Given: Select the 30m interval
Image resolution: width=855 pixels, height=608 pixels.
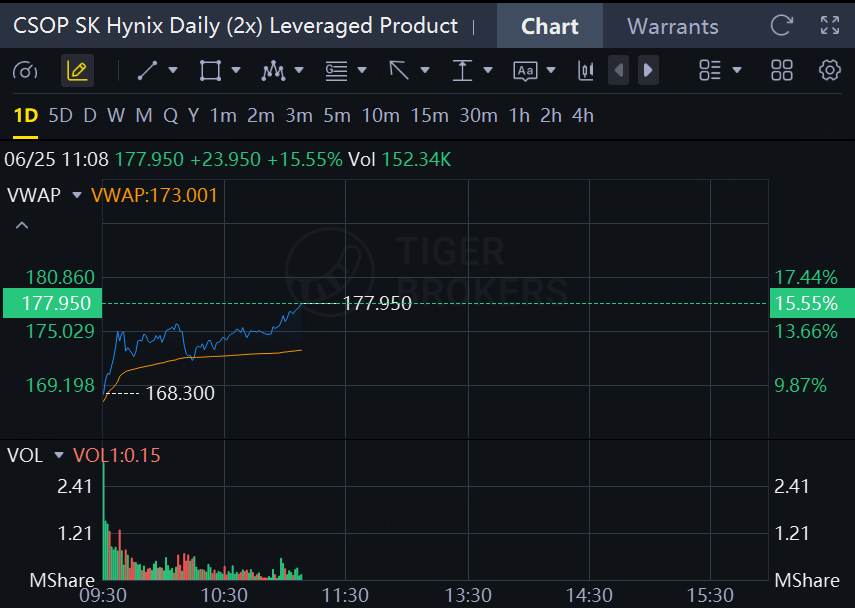Looking at the screenshot, I should coord(478,116).
